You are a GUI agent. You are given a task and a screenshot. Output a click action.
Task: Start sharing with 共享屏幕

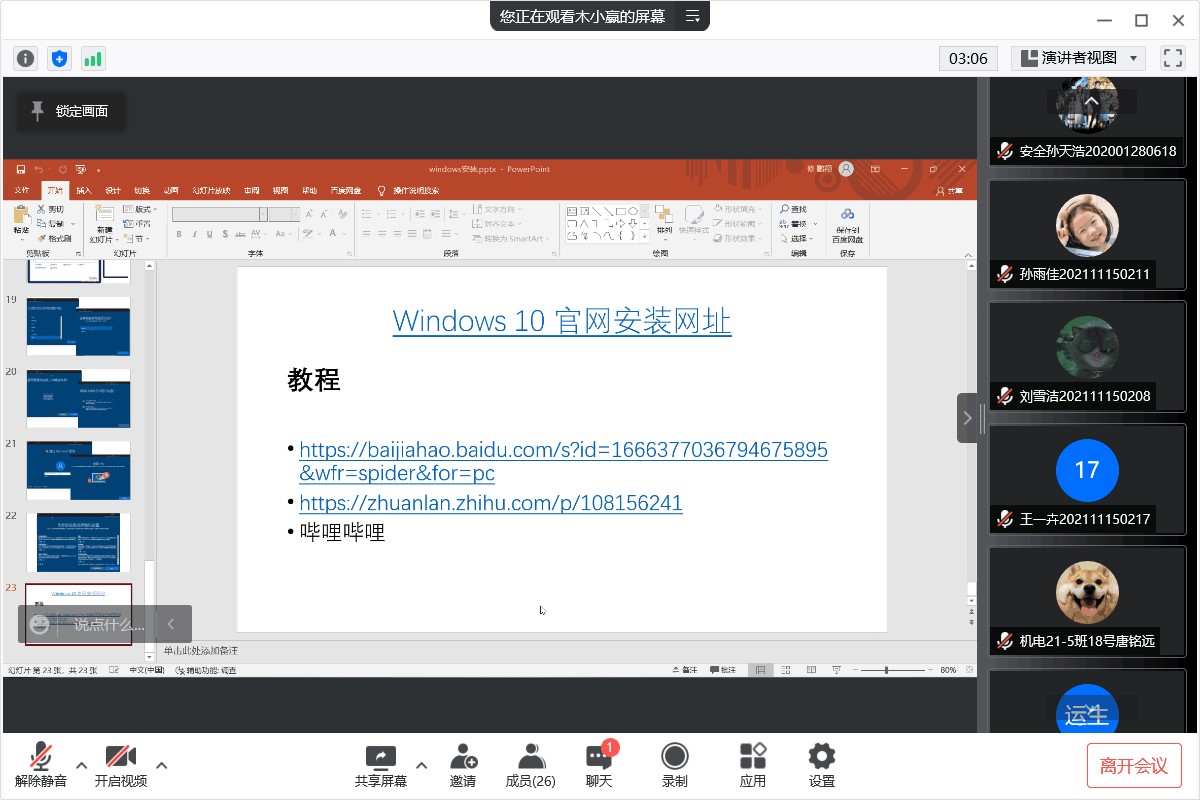(x=381, y=766)
